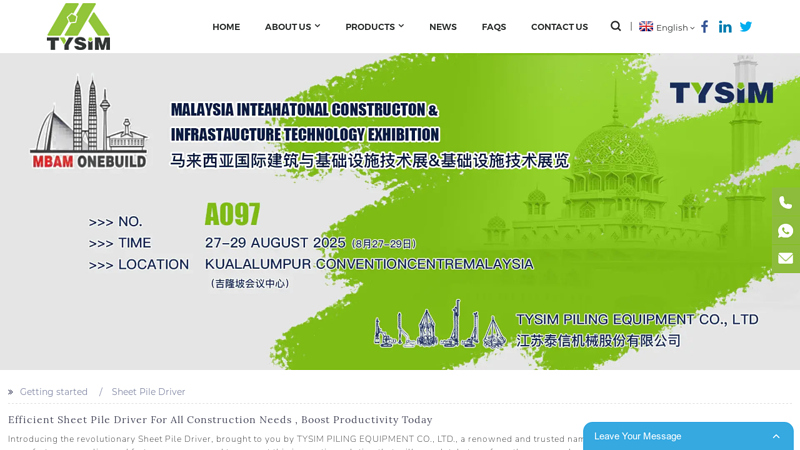Click the TYSIM logo in header

pyautogui.click(x=79, y=27)
